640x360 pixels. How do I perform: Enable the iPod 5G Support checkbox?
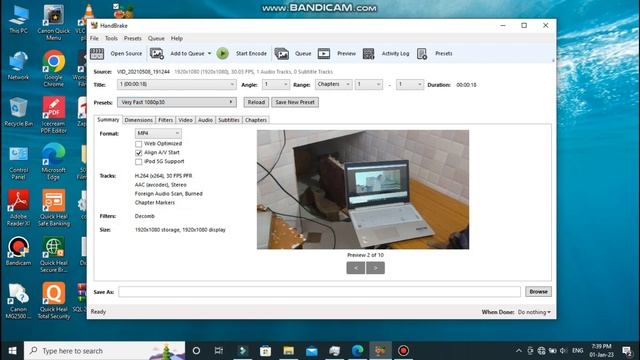pyautogui.click(x=139, y=162)
